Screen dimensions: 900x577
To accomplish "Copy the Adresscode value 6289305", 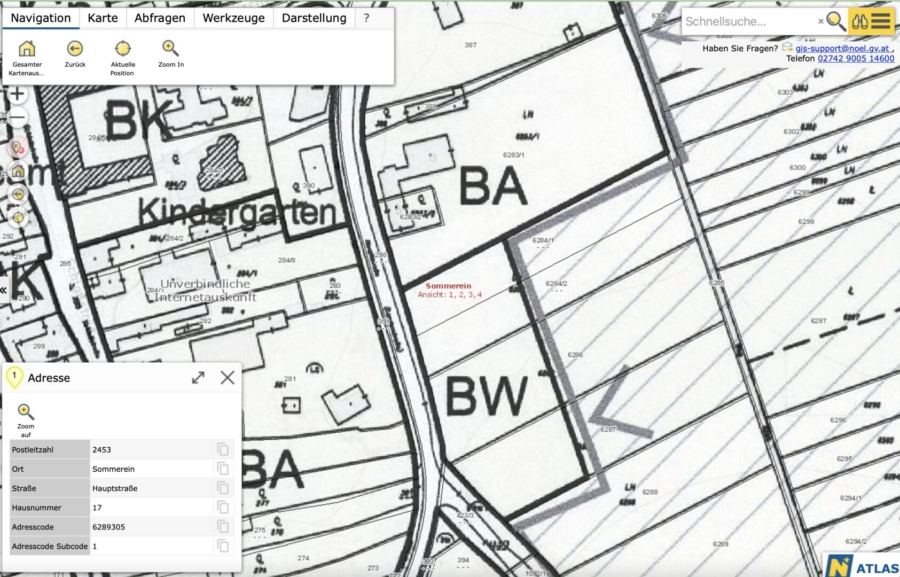I will click(223, 527).
